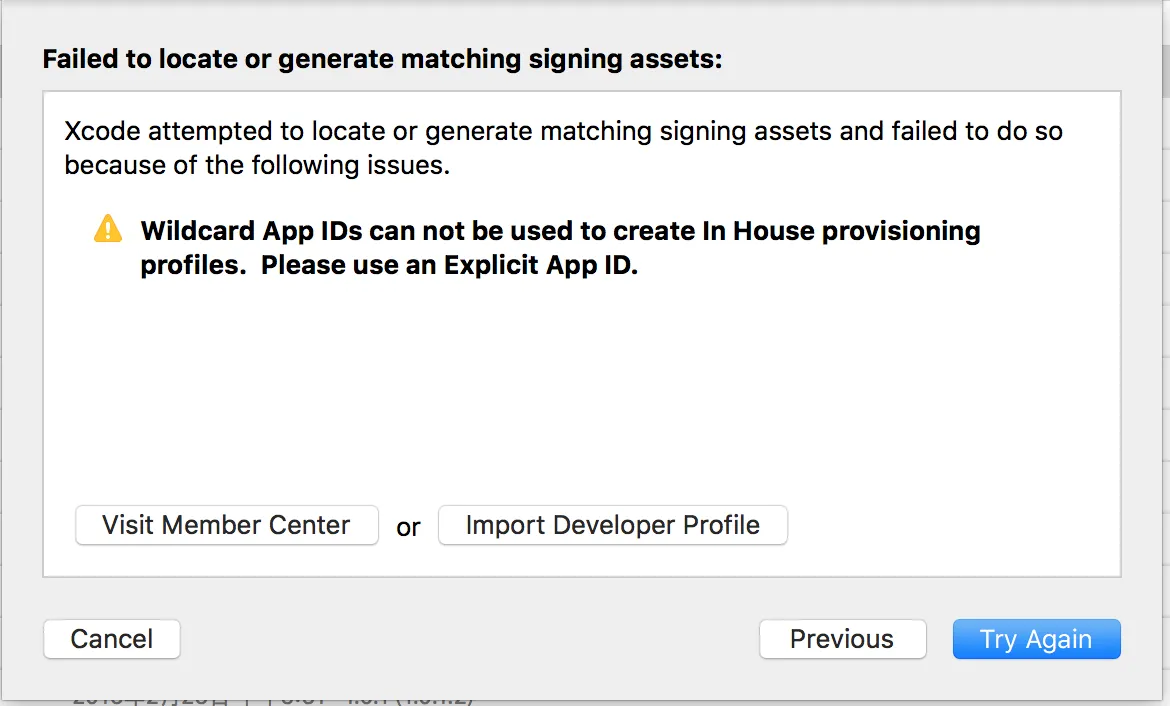
Task: Click gray area between Cancel and Previous
Action: coord(470,639)
